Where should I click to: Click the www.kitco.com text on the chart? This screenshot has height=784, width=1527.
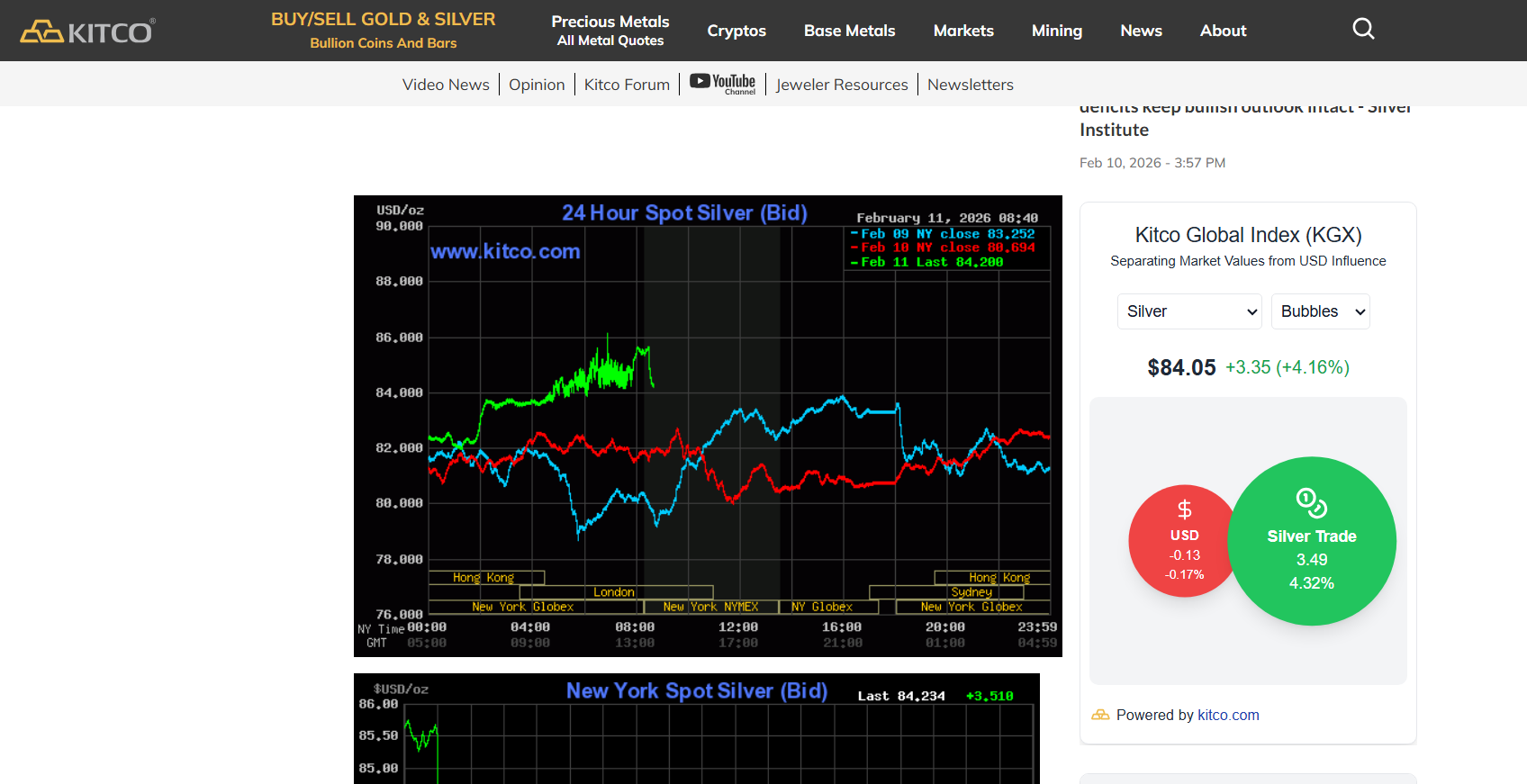tap(505, 251)
